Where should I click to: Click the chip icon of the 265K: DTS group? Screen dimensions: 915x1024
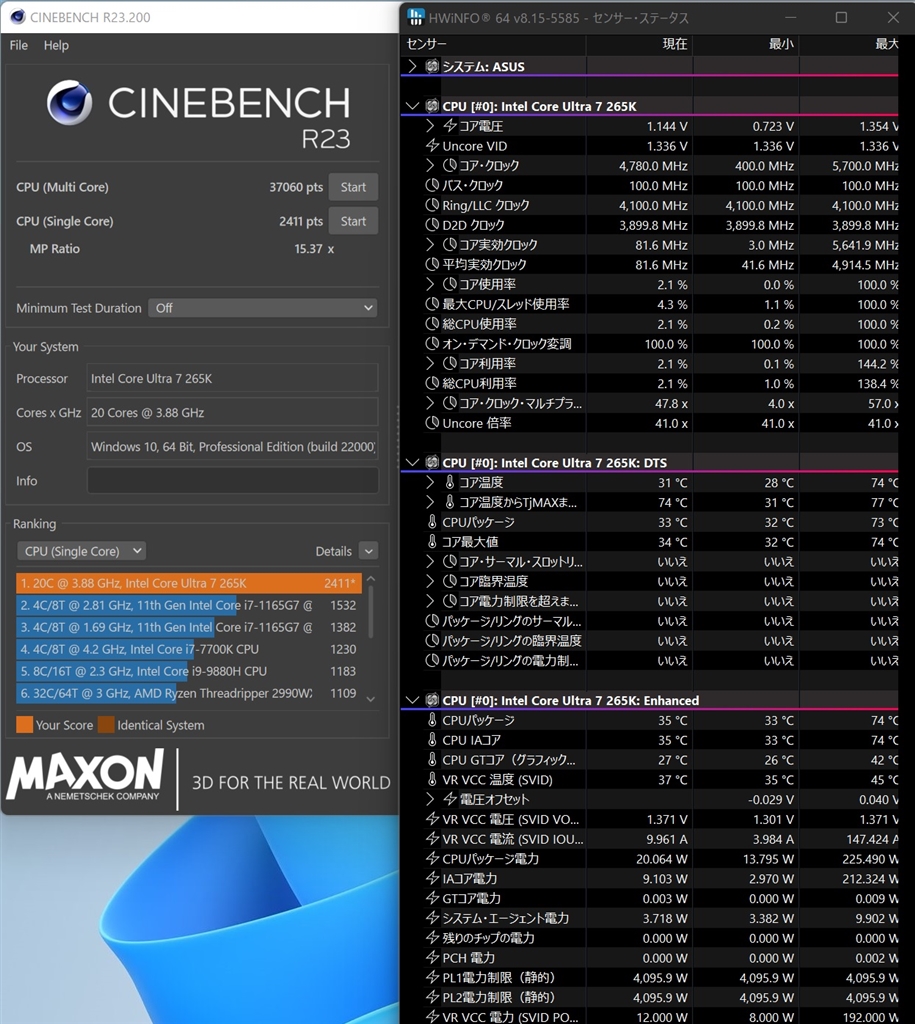coord(432,462)
